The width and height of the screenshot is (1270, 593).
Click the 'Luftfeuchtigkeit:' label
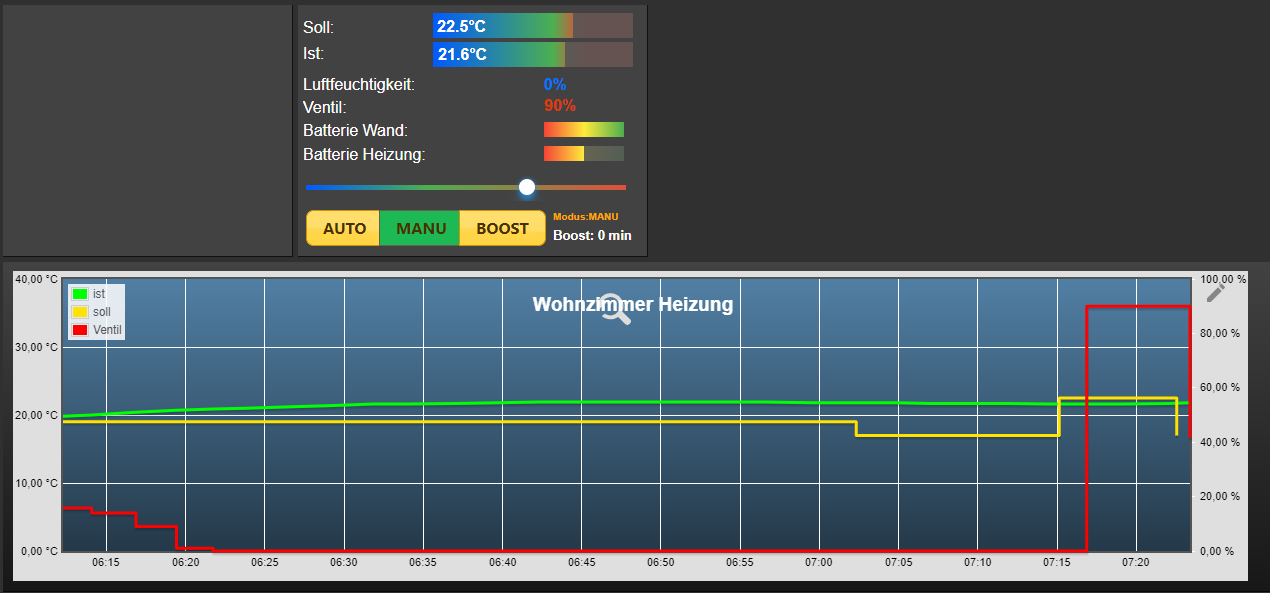(x=359, y=84)
